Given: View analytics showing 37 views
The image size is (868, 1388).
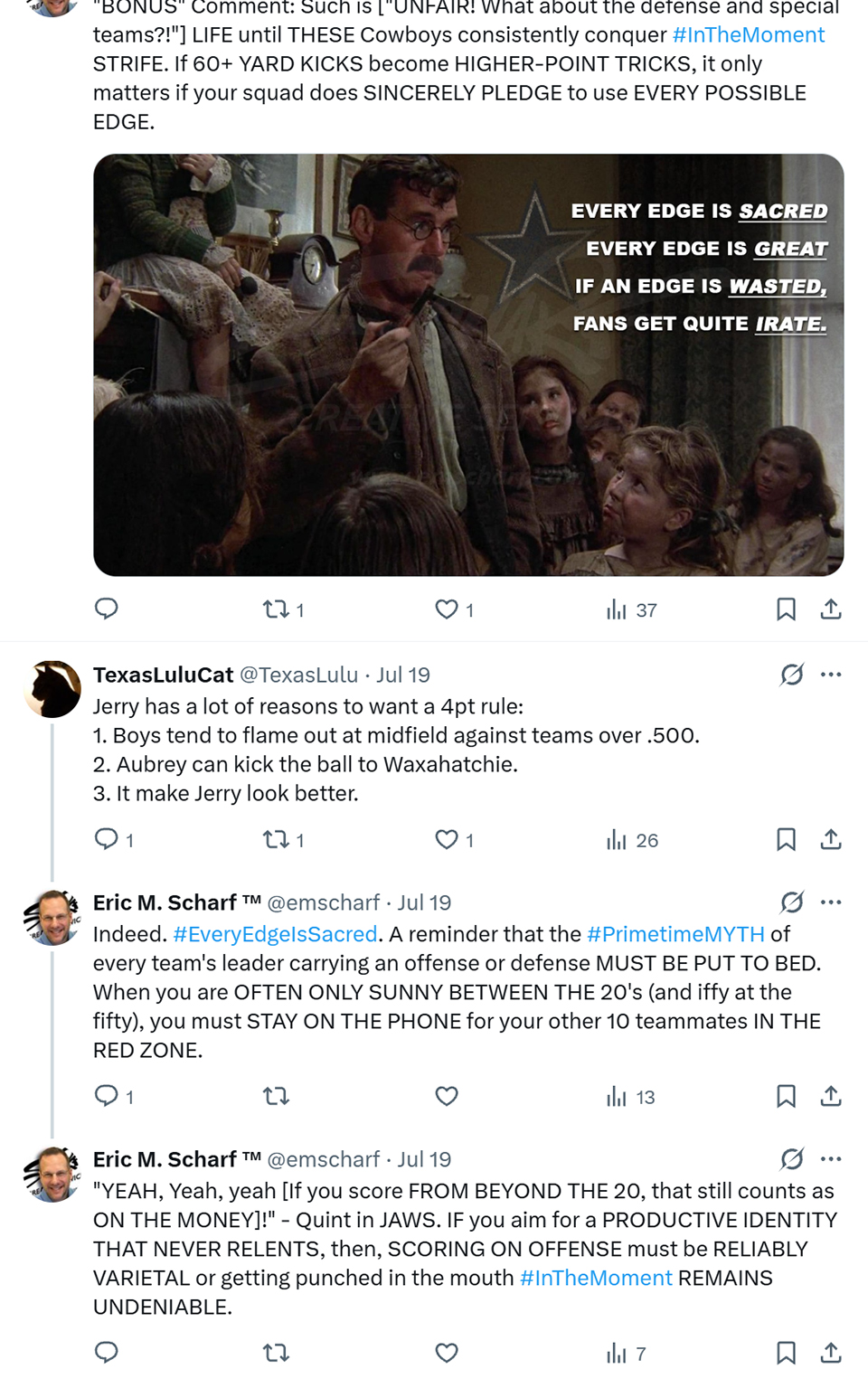Looking at the screenshot, I should pyautogui.click(x=631, y=610).
